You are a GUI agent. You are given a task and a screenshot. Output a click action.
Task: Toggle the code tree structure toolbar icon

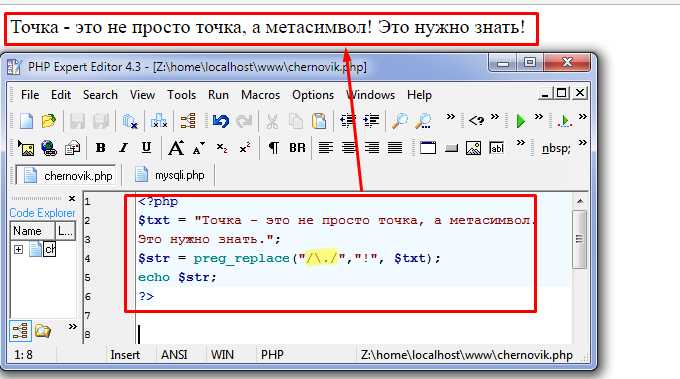point(188,121)
